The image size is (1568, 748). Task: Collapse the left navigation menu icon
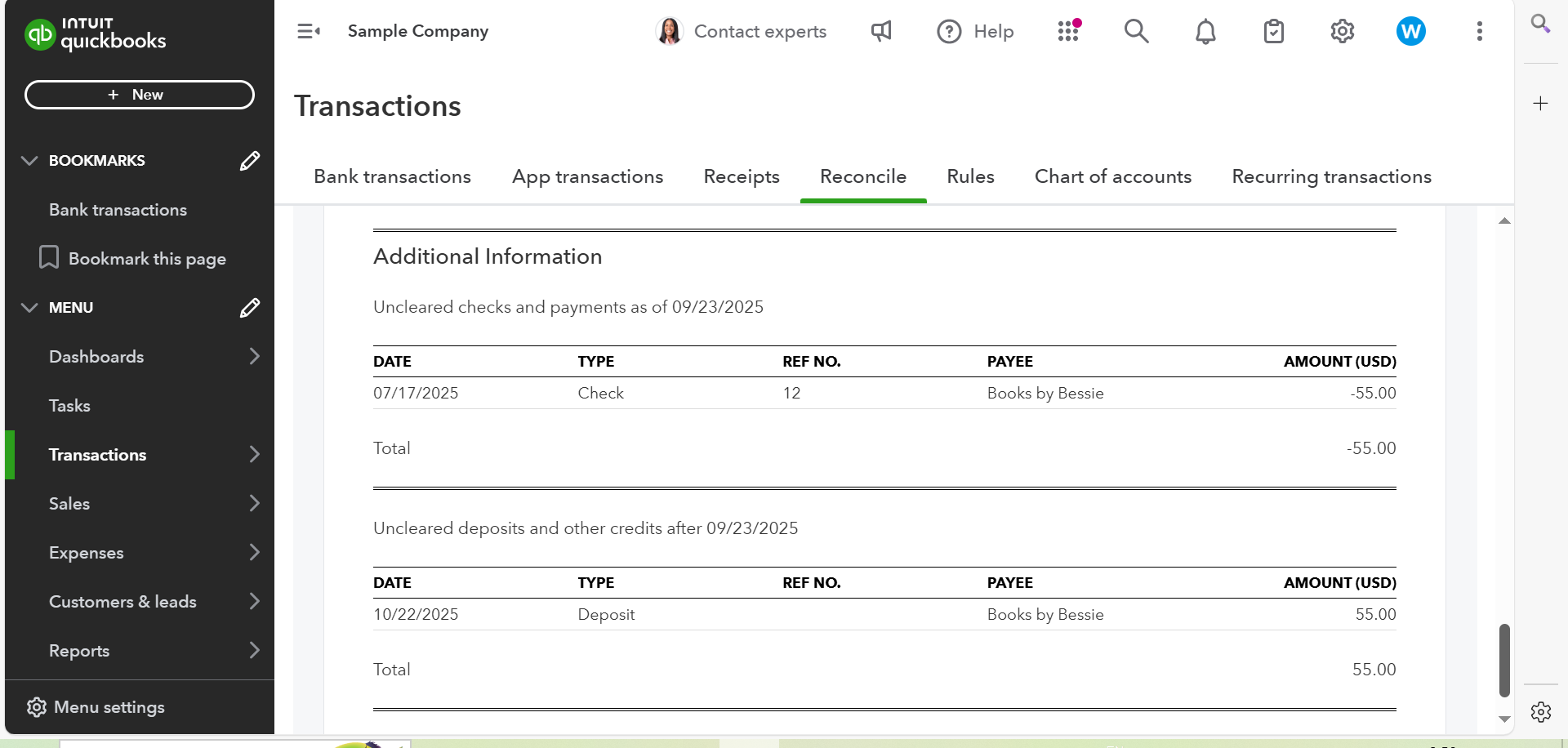[308, 31]
